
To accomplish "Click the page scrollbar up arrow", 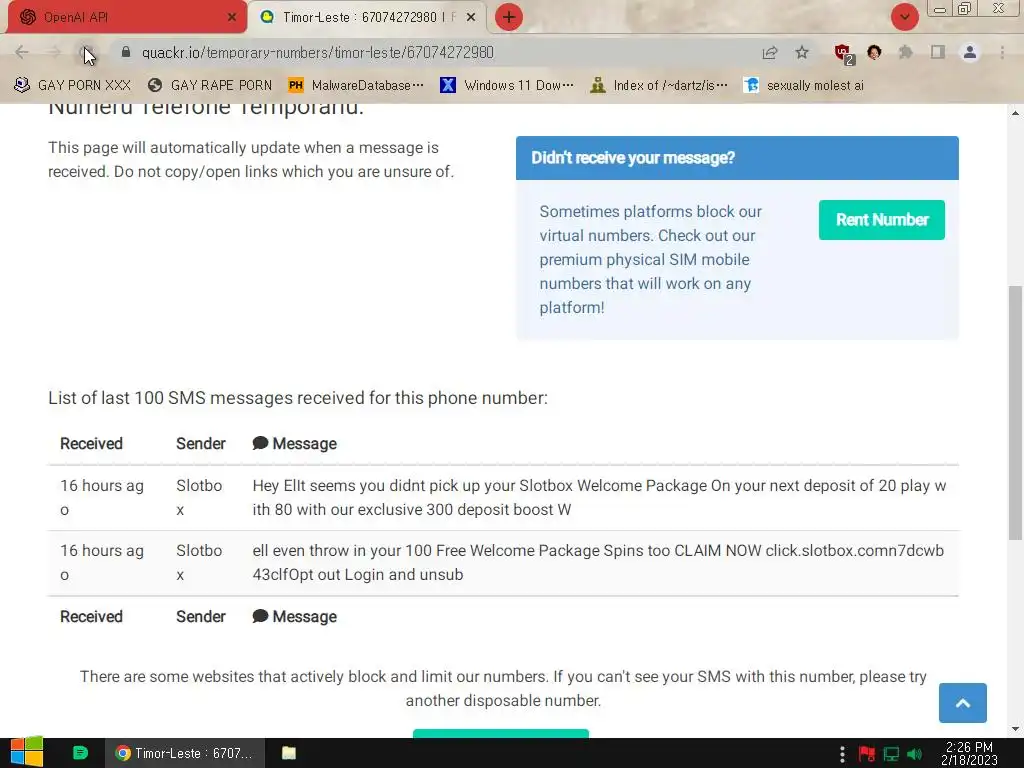I will (x=1016, y=113).
